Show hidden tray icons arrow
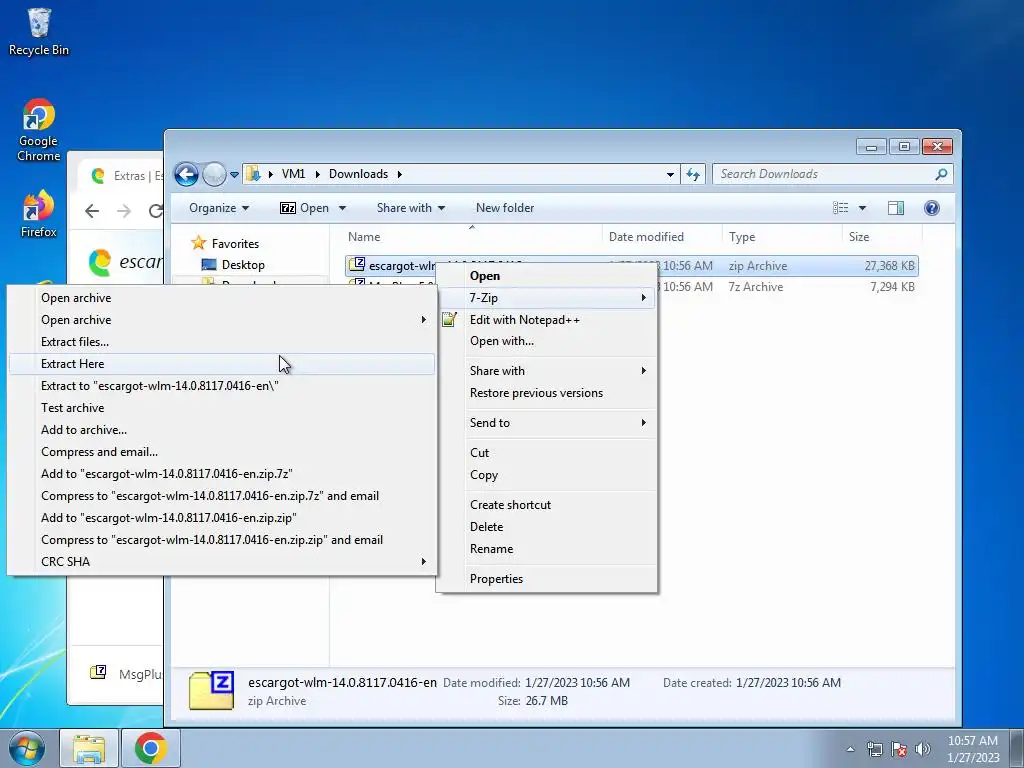Screen dimensions: 1024x768 (850, 749)
